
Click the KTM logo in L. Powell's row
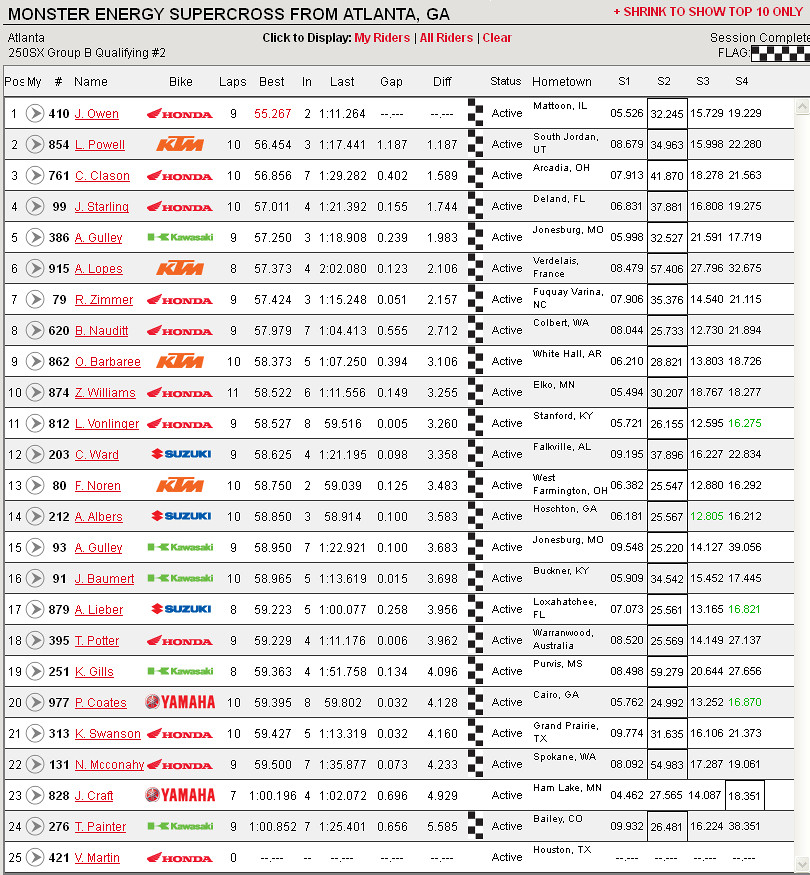(180, 145)
